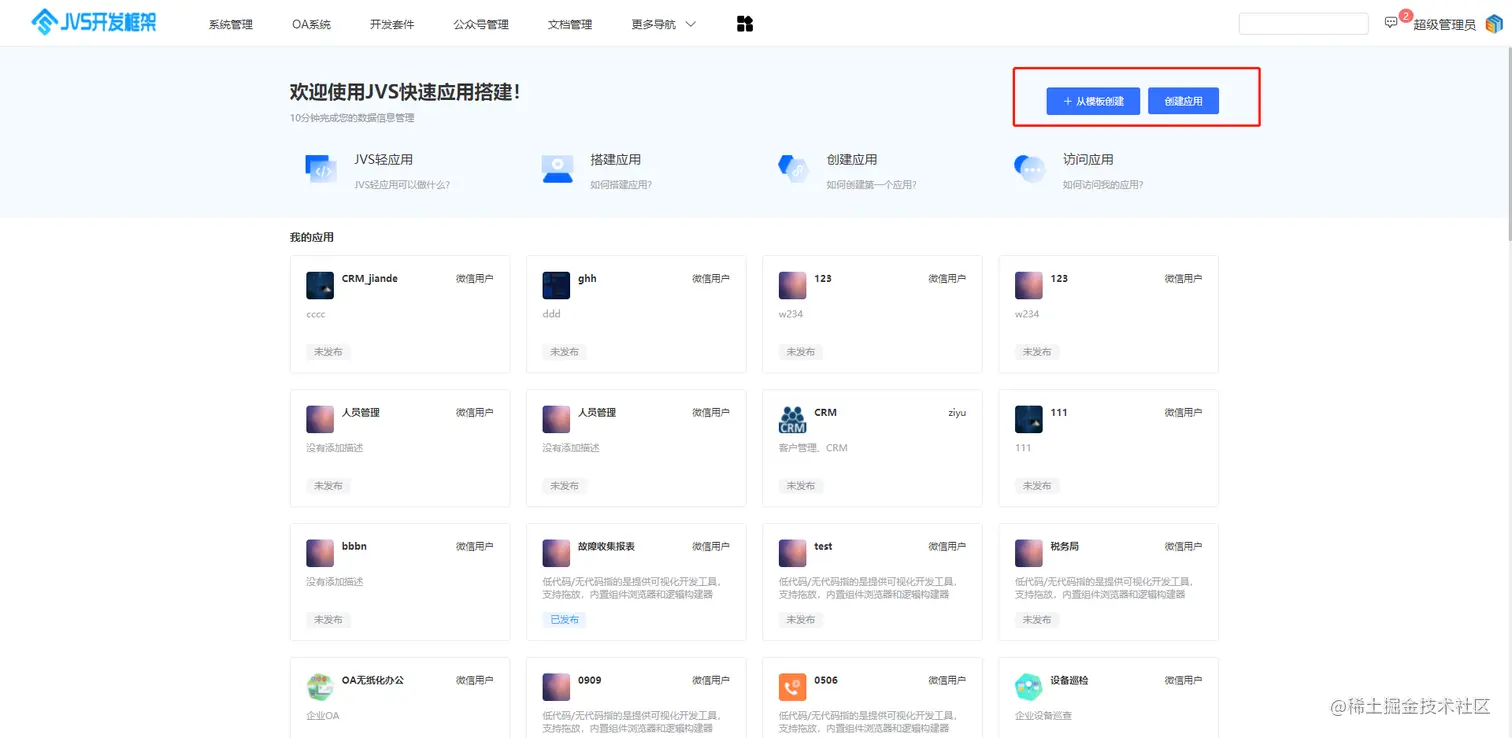Open the ghh application title
The height and width of the screenshot is (738, 1512).
tap(587, 278)
